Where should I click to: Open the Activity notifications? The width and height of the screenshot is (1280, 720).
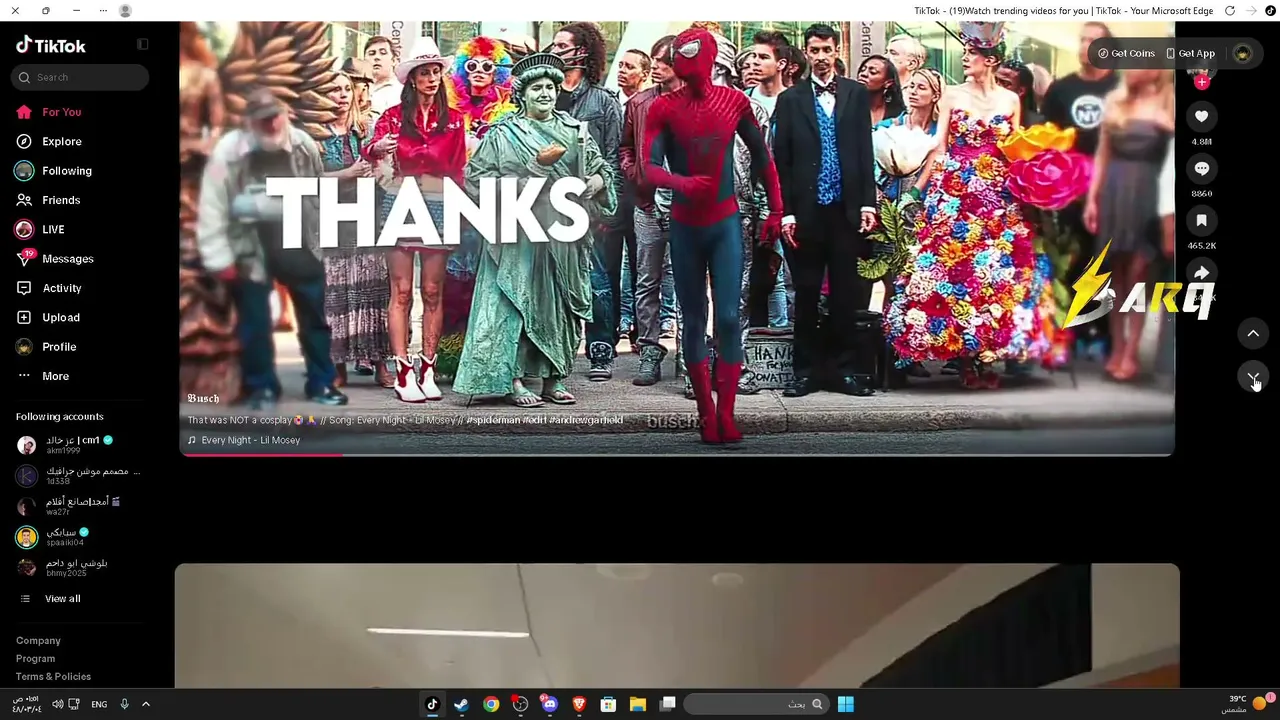click(x=48, y=288)
